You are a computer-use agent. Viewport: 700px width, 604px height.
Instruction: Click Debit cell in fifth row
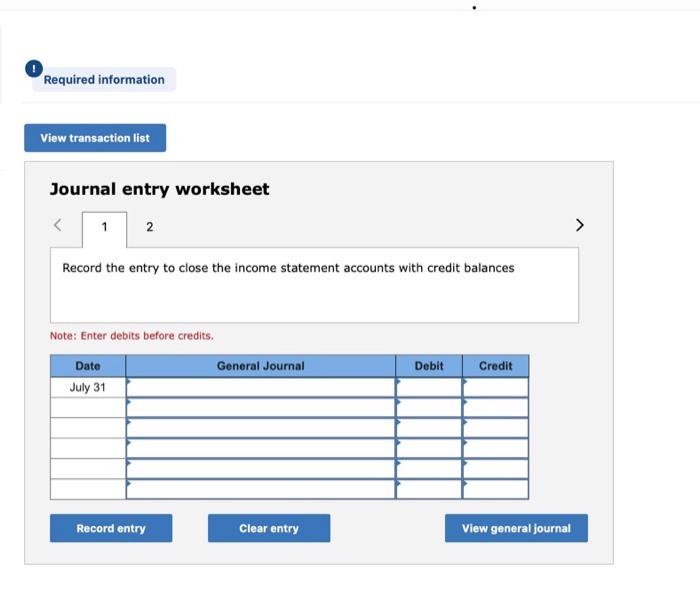pos(429,469)
